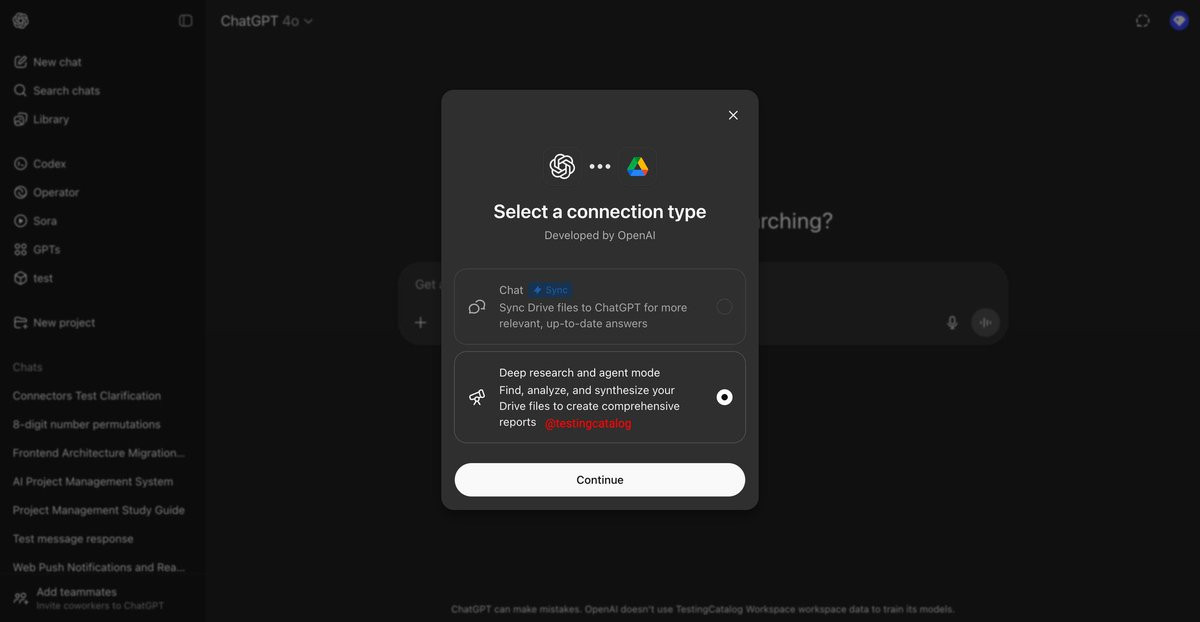The height and width of the screenshot is (622, 1200).
Task: Open the profile avatar menu
Action: pyautogui.click(x=1179, y=21)
